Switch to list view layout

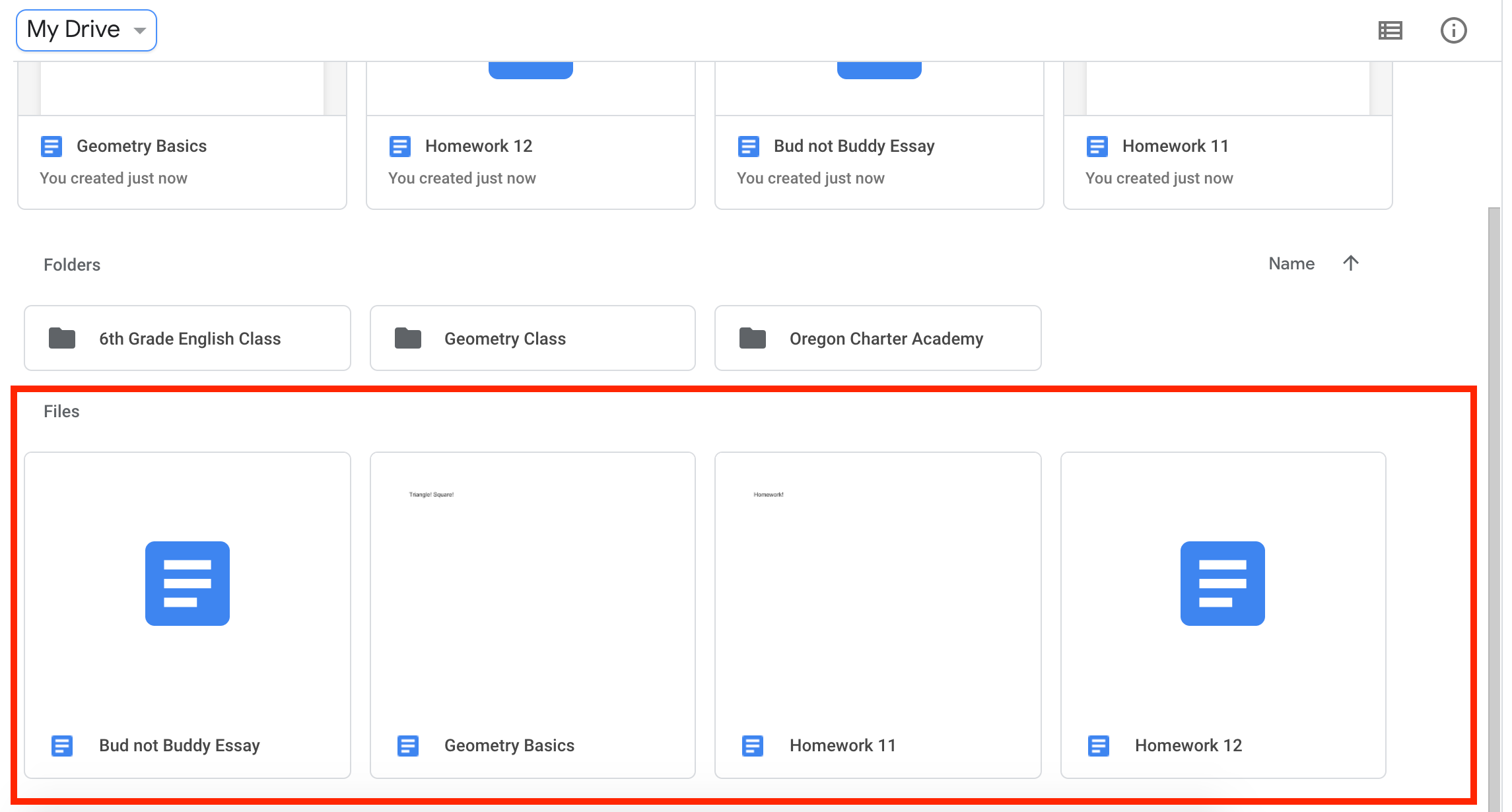click(1390, 30)
